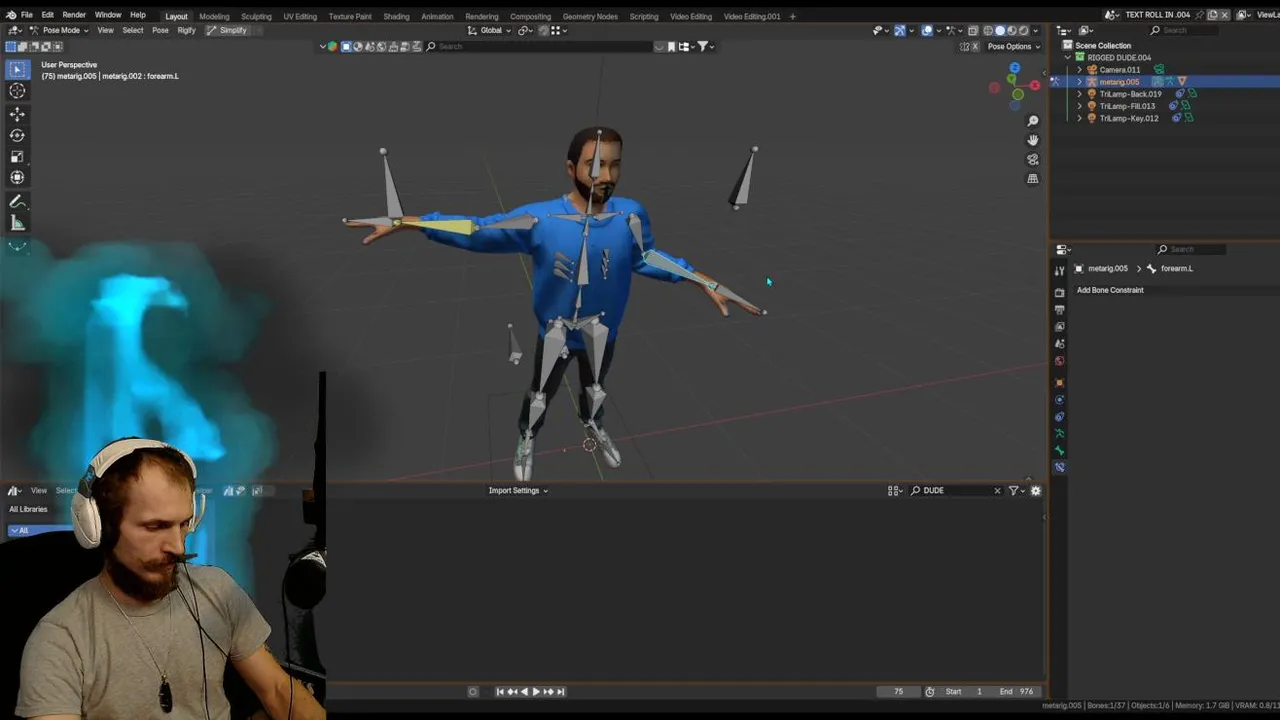Switch to Wireframe viewport shading
1280x720 pixels.
click(x=988, y=31)
